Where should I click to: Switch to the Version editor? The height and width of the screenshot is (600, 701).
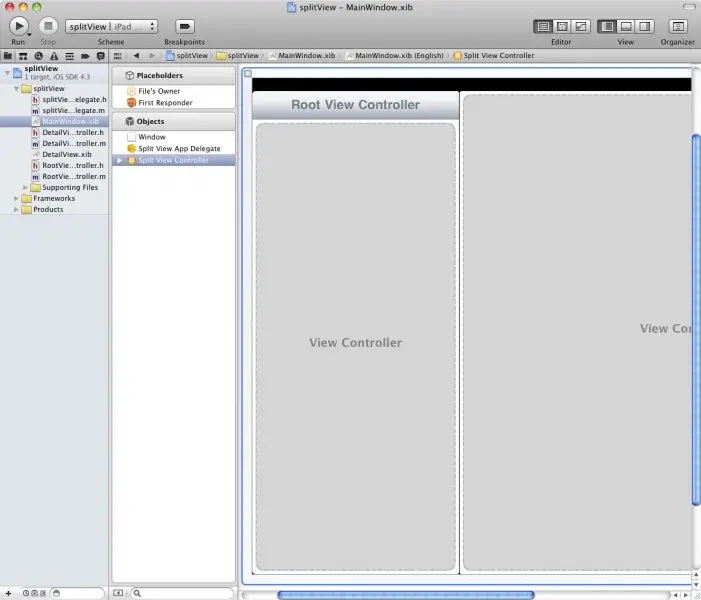[x=580, y=26]
